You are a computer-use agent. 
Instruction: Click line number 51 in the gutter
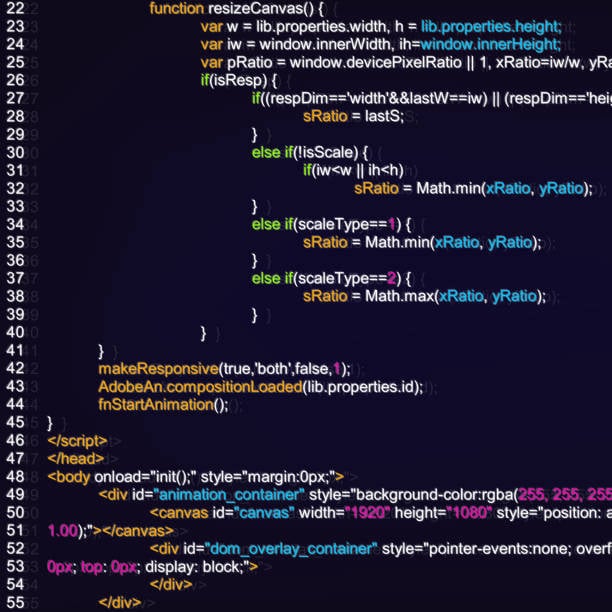15,531
